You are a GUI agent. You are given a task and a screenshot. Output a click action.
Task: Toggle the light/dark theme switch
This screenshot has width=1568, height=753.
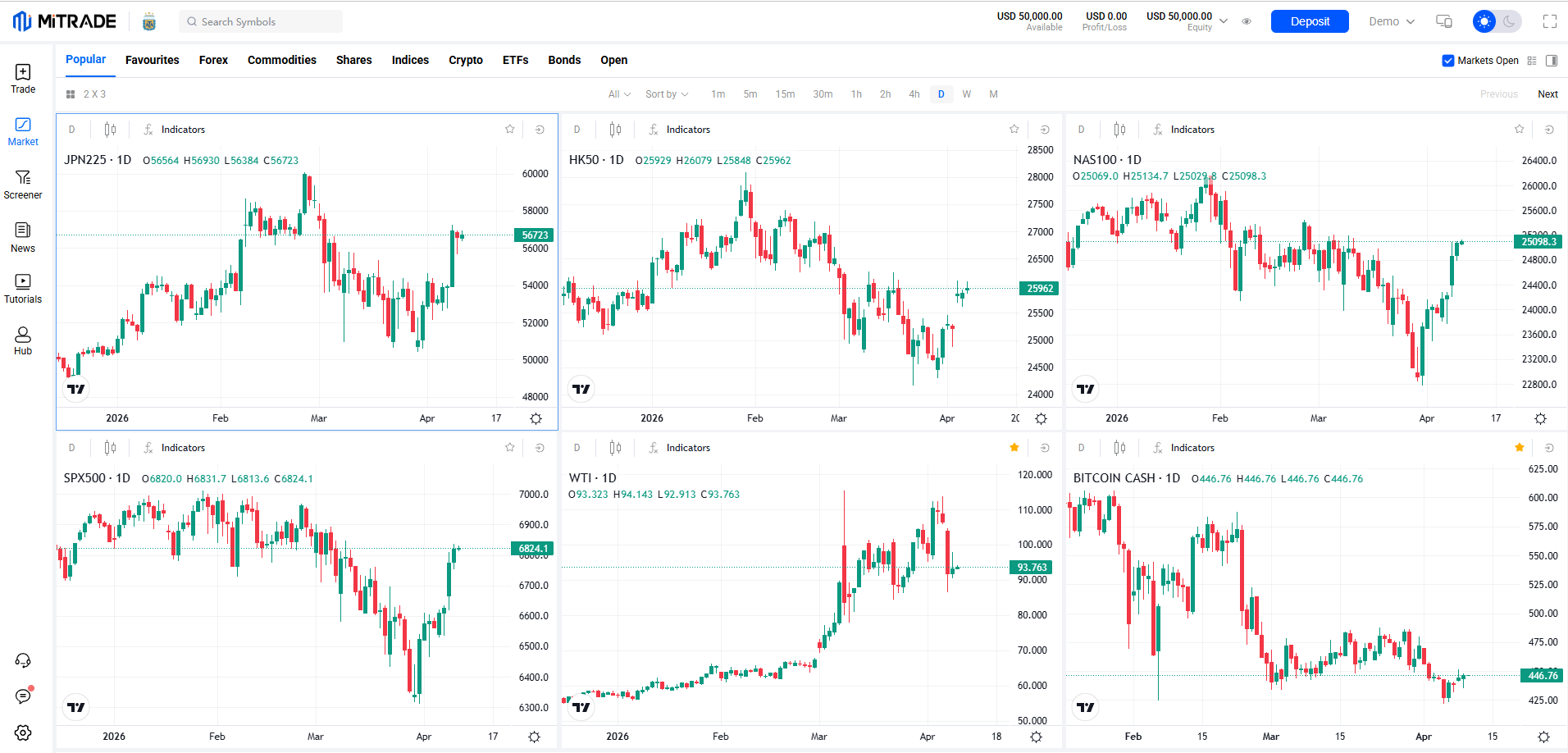click(x=1497, y=22)
